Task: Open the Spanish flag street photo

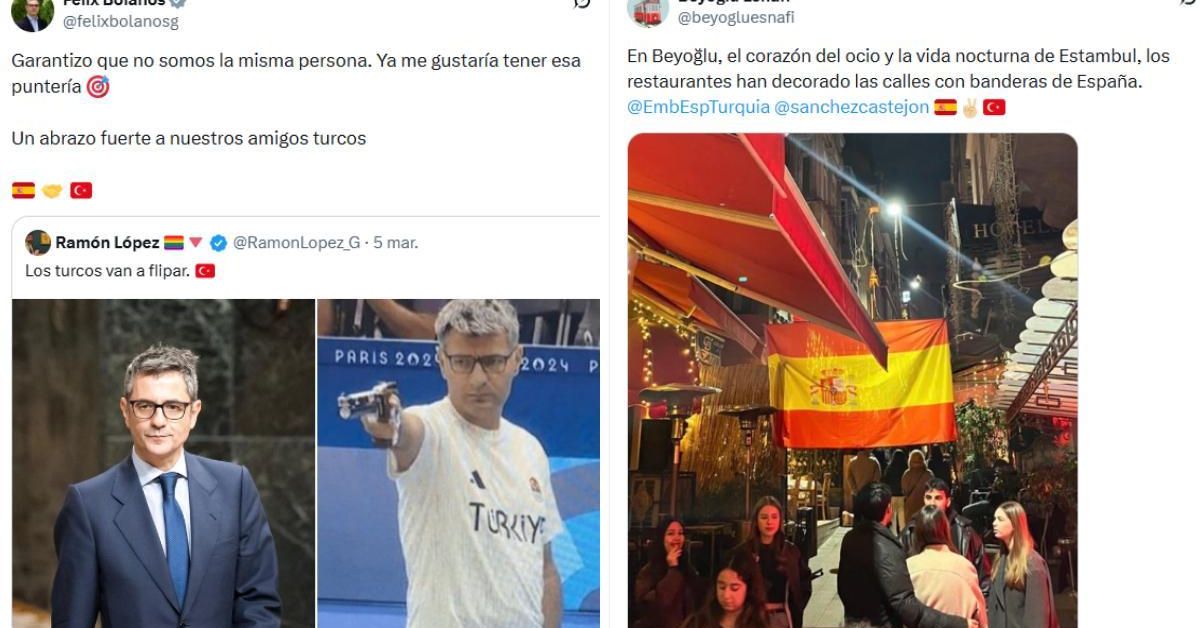Action: pyautogui.click(x=853, y=380)
